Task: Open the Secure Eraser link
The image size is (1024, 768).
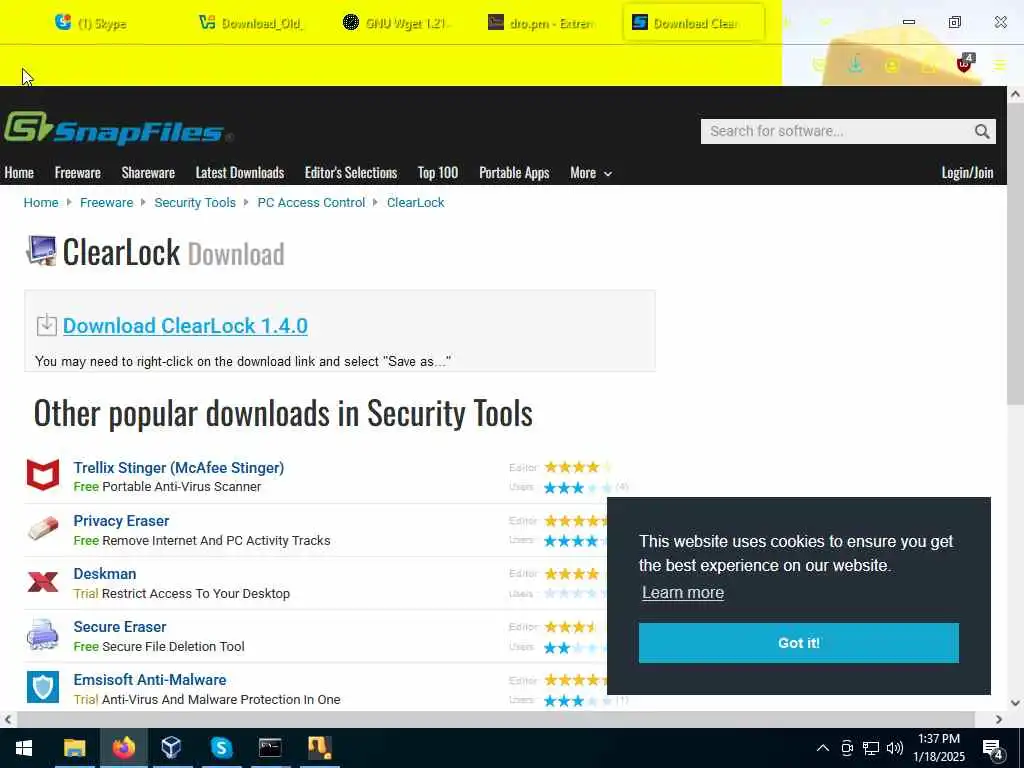Action: 120,626
